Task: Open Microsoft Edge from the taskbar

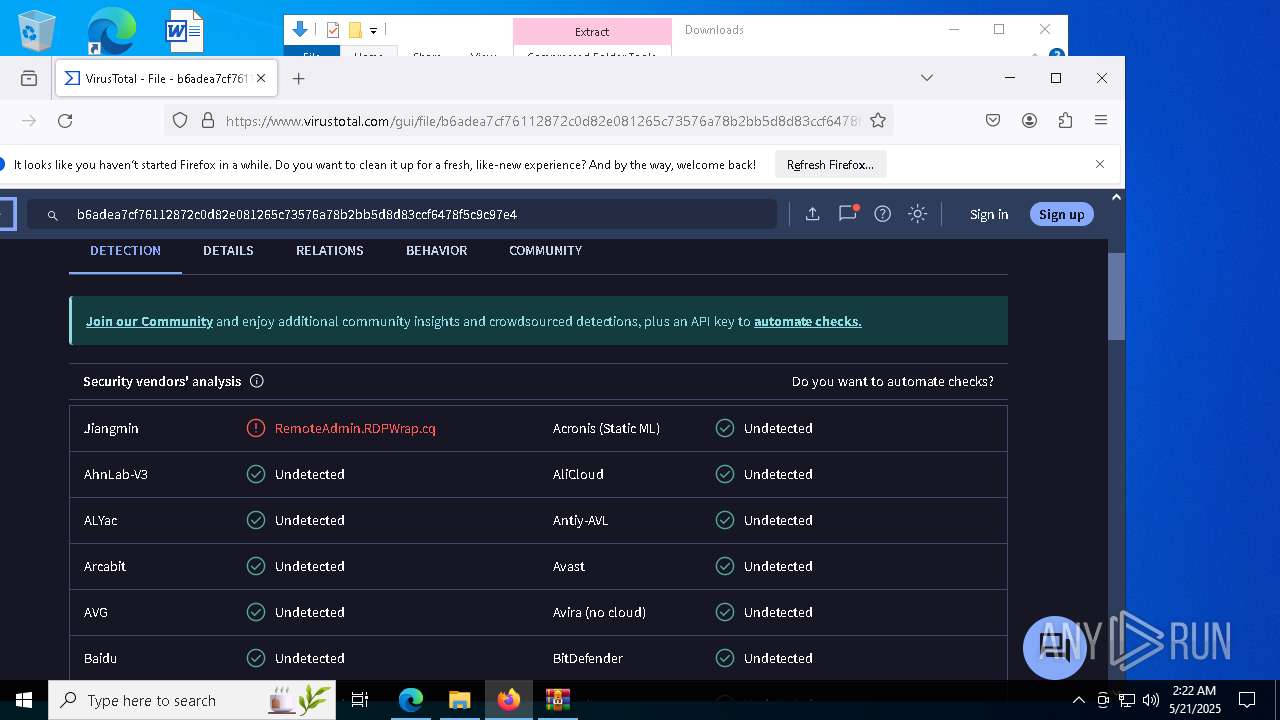Action: coord(411,700)
